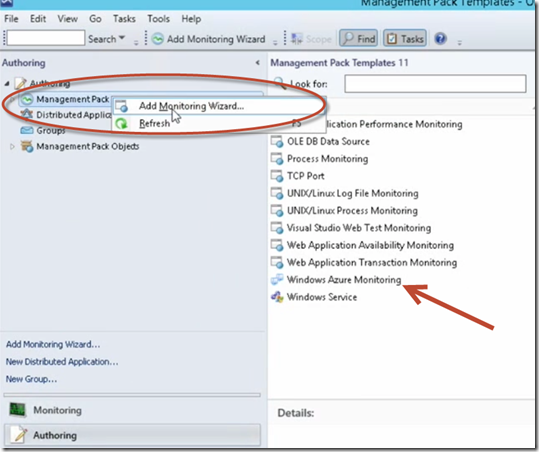The image size is (539, 452).
Task: Click the Monitoring workspace icon at bottom
Action: pos(18,410)
